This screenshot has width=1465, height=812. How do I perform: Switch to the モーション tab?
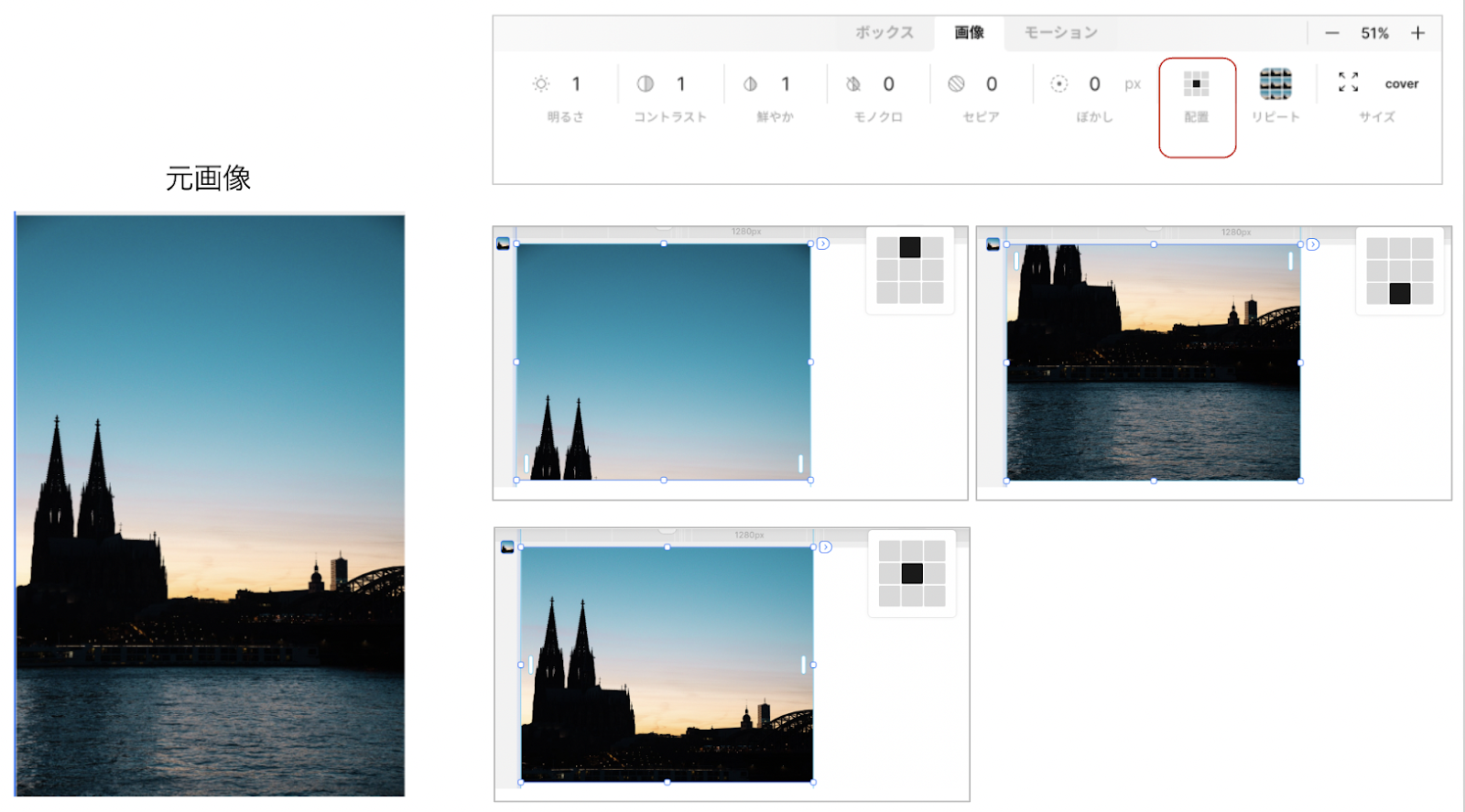pyautogui.click(x=1060, y=33)
